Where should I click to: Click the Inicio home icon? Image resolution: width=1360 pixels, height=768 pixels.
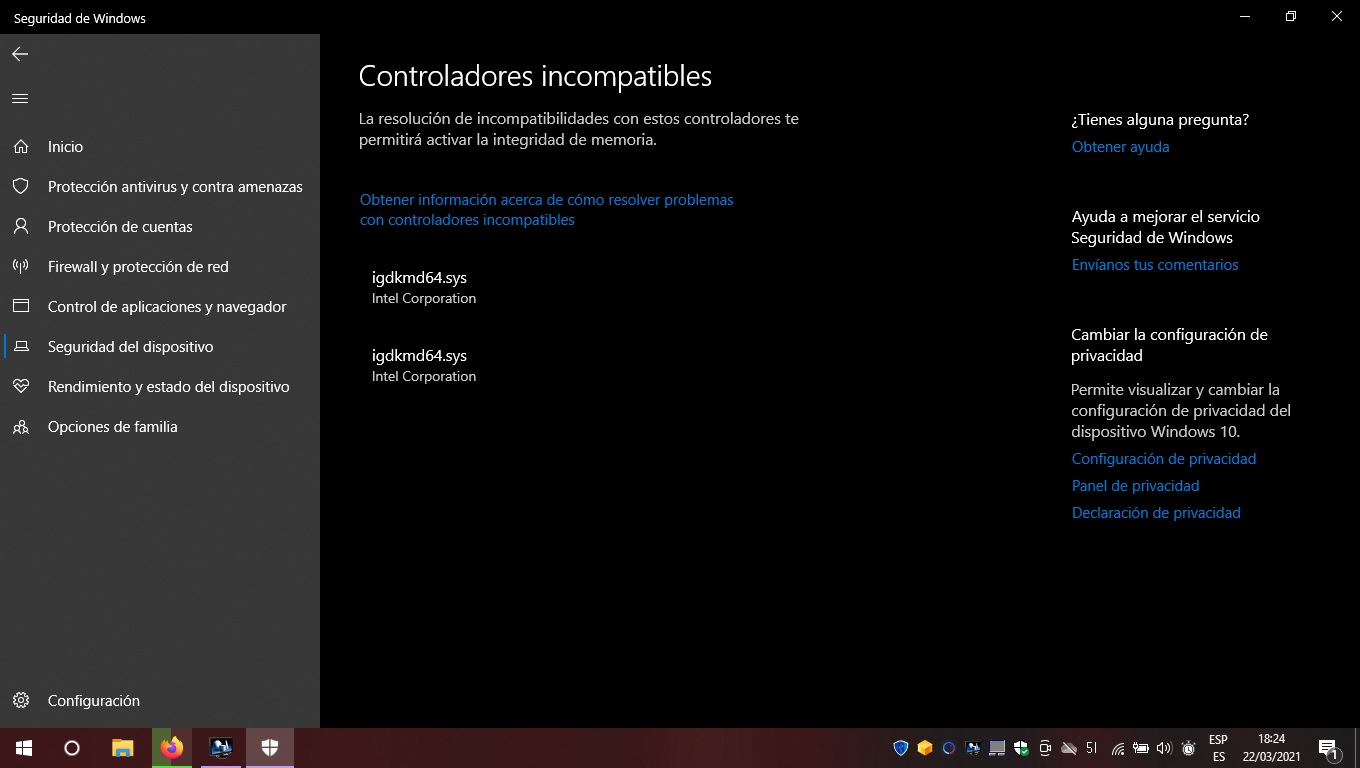(20, 147)
